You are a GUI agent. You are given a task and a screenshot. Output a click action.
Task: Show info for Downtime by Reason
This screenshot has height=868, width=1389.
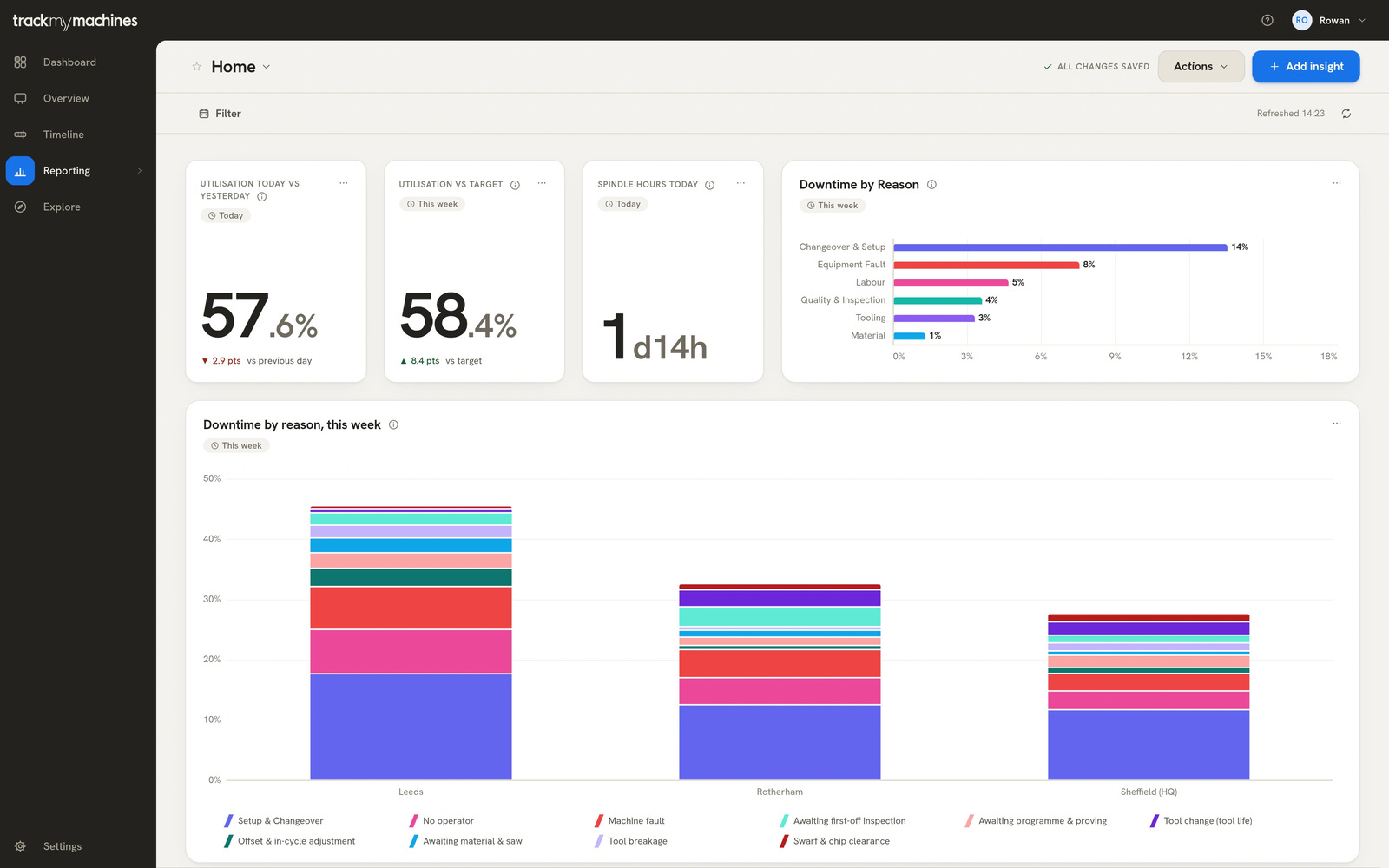[931, 185]
